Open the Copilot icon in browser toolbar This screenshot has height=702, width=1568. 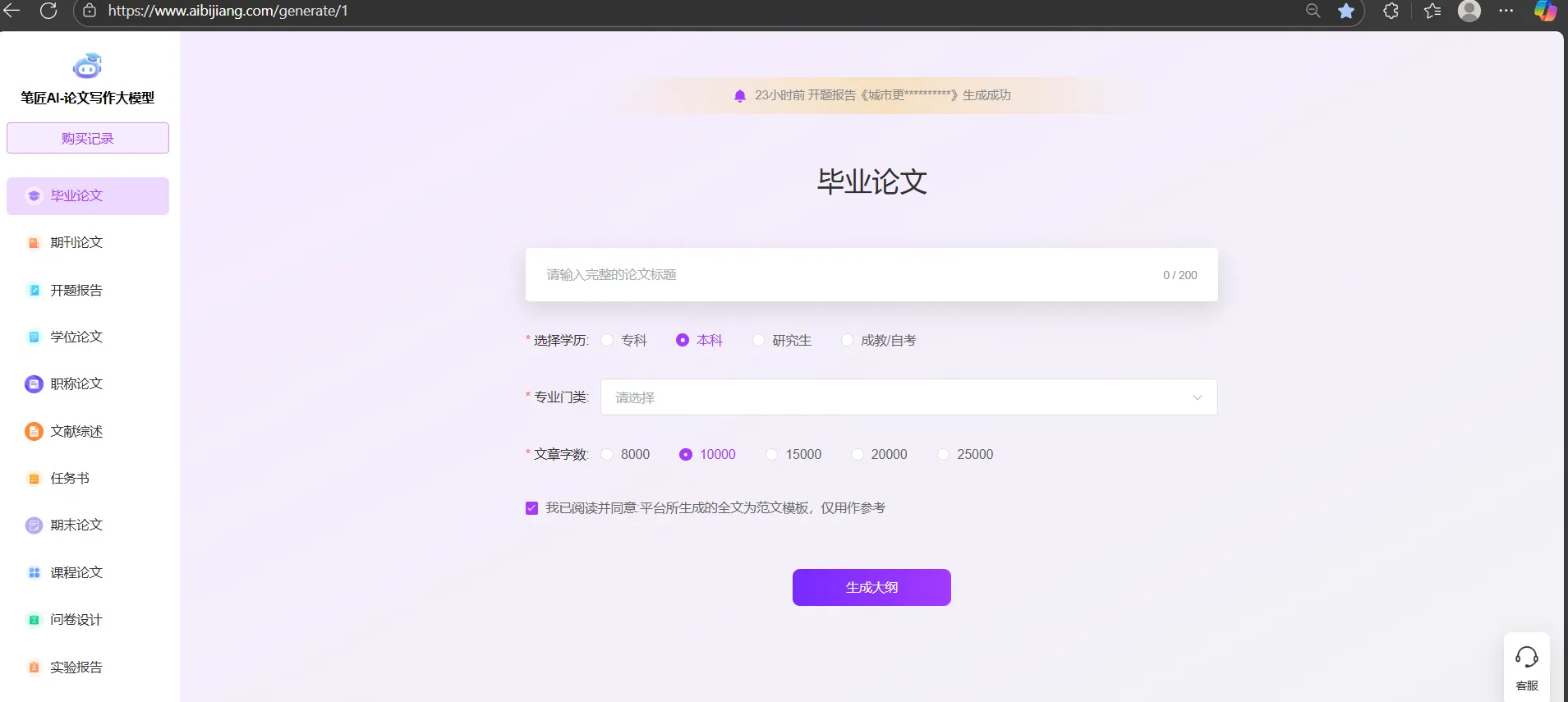point(1545,11)
